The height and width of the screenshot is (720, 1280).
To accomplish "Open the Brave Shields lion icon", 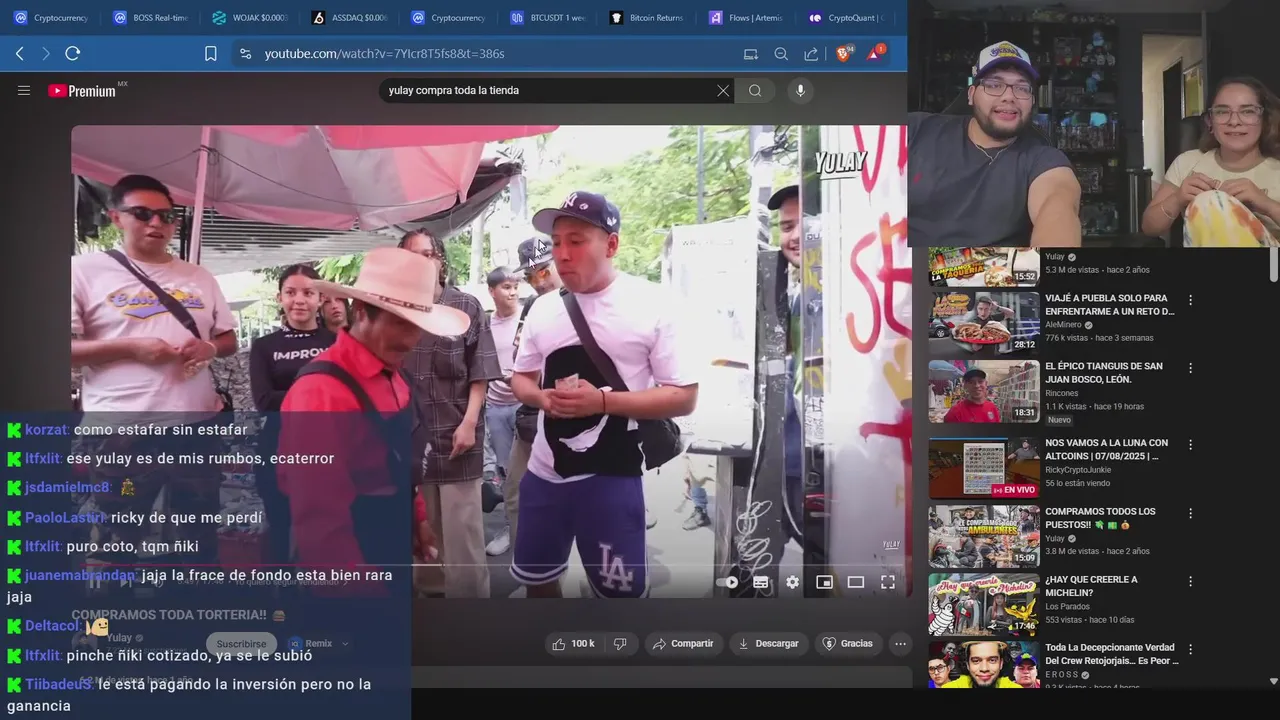I will coord(843,53).
